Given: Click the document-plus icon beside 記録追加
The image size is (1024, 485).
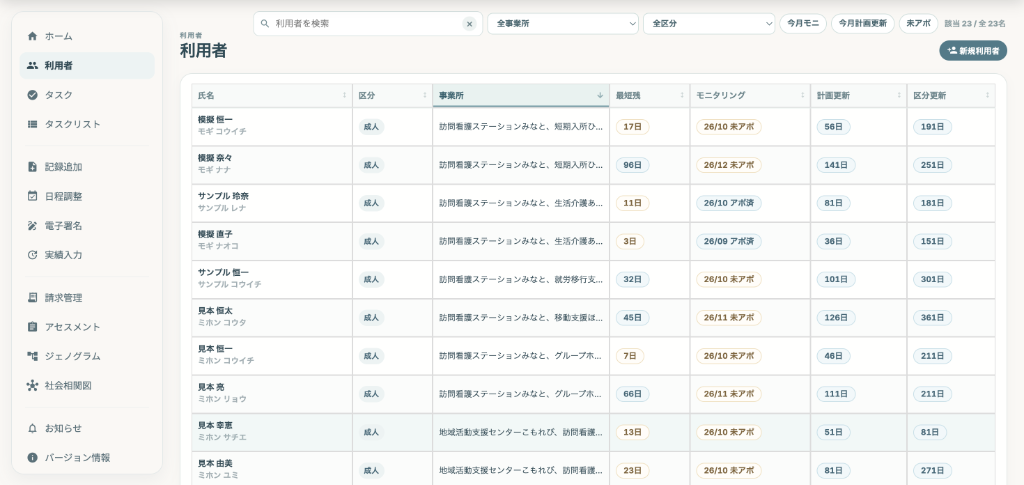Looking at the screenshot, I should click(x=32, y=166).
